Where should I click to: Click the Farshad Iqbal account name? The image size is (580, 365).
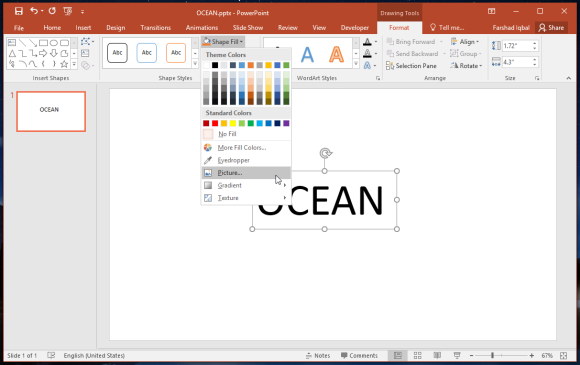pos(511,28)
